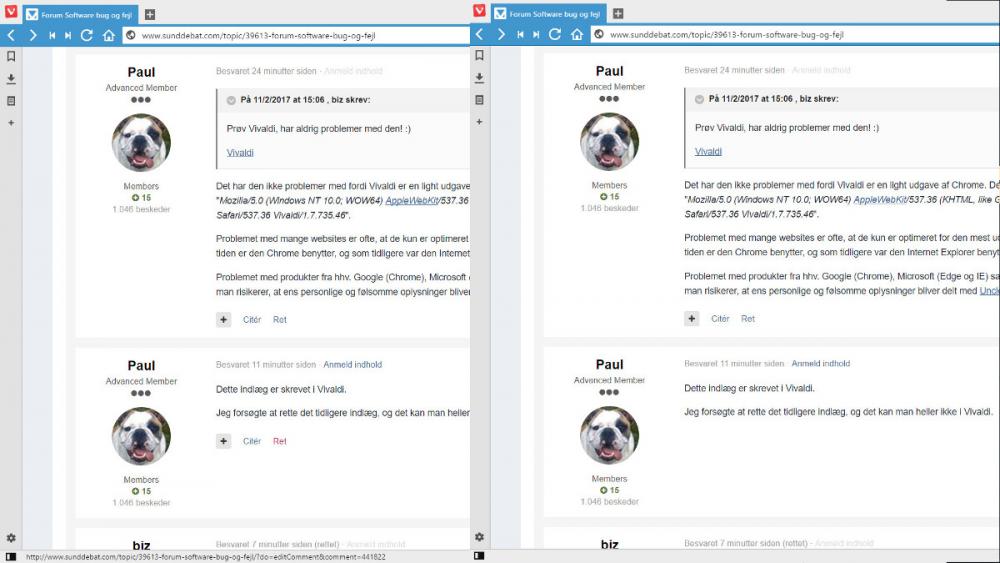This screenshot has height=563, width=1000.
Task: Open Settings gear in left window sidebar
Action: pos(11,538)
